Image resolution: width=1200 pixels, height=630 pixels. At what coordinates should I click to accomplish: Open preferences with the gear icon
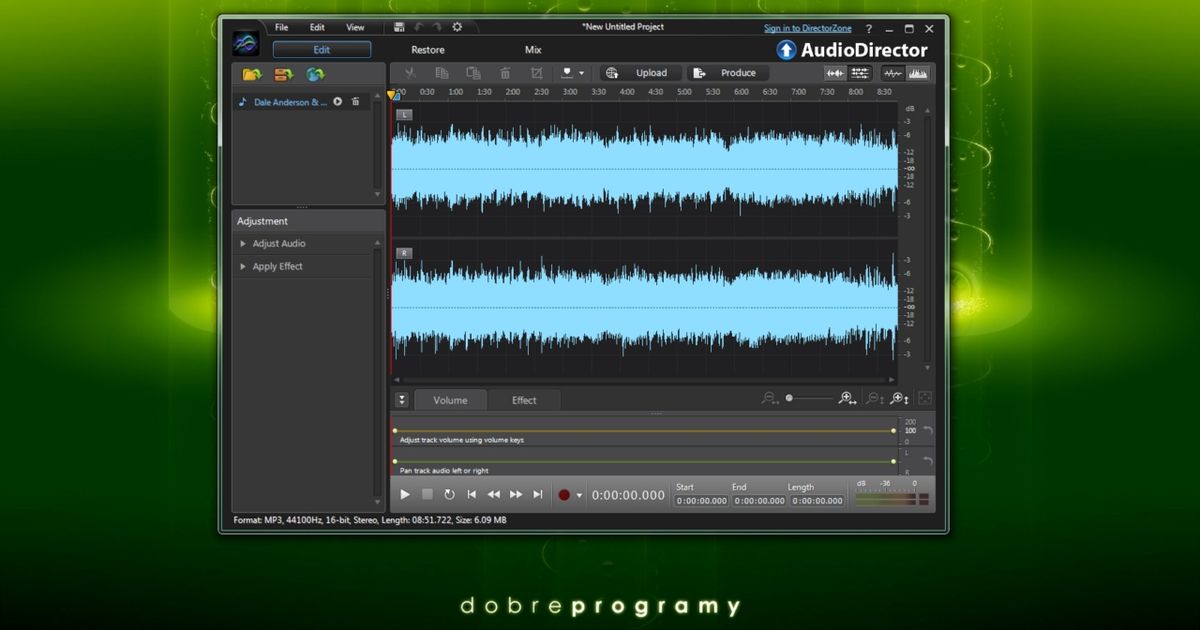click(457, 28)
